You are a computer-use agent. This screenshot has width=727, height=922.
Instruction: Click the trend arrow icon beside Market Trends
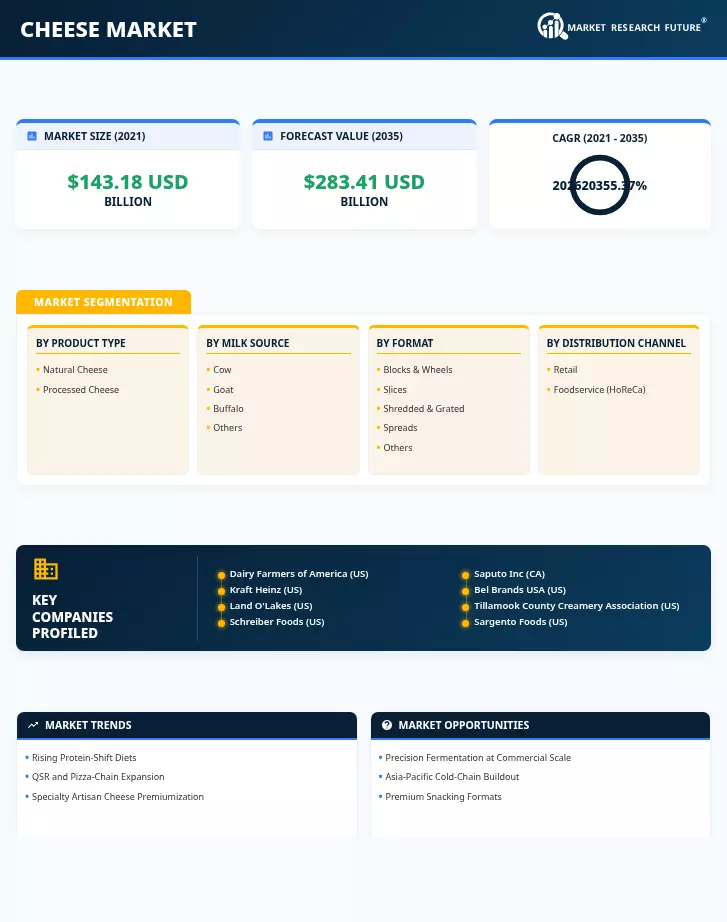click(x=33, y=726)
